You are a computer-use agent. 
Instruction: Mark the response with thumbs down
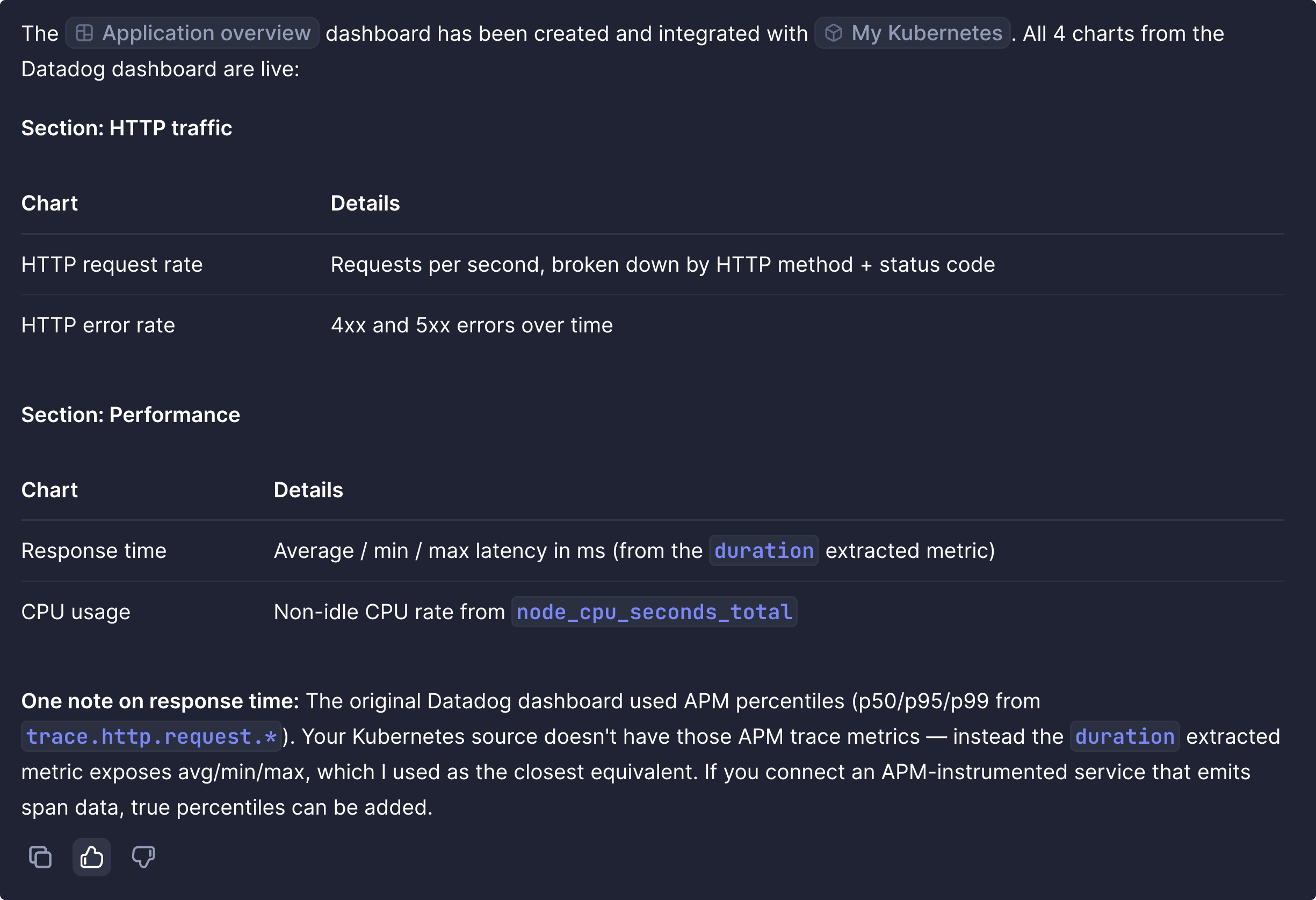pyautogui.click(x=143, y=857)
